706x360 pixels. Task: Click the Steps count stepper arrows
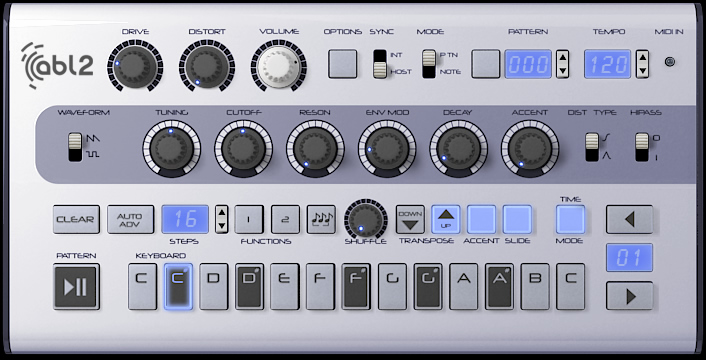coord(222,219)
